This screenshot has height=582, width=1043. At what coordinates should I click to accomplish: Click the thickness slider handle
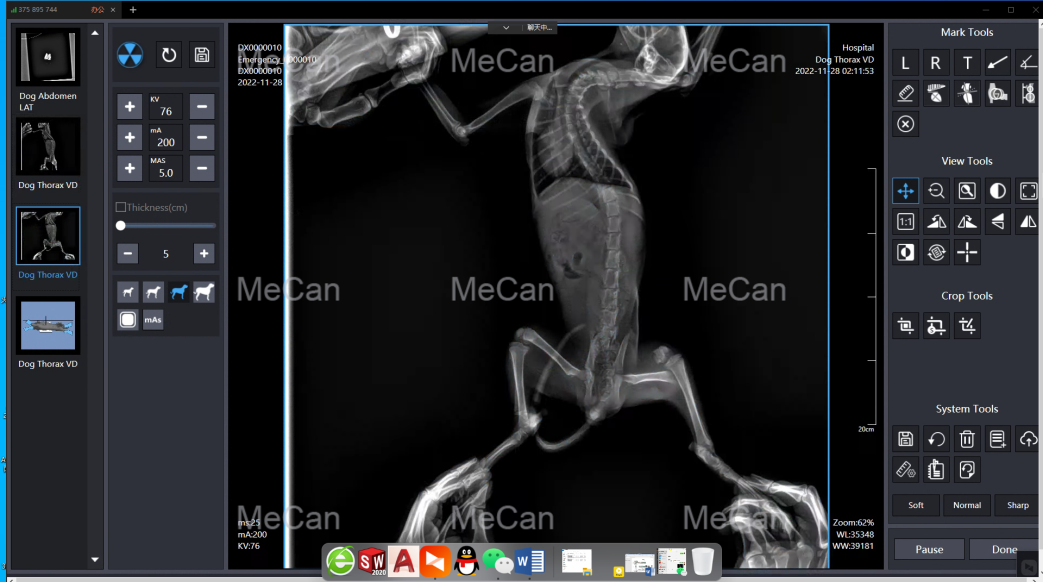coord(120,225)
